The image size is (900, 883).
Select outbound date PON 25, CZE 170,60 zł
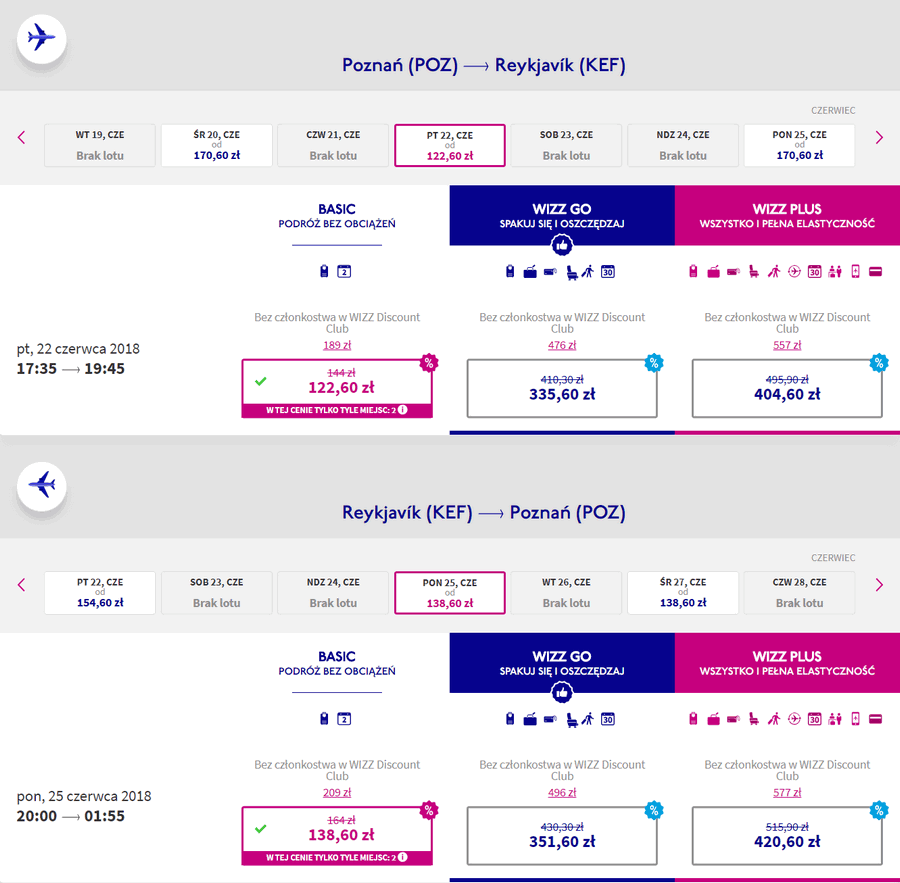(799, 145)
